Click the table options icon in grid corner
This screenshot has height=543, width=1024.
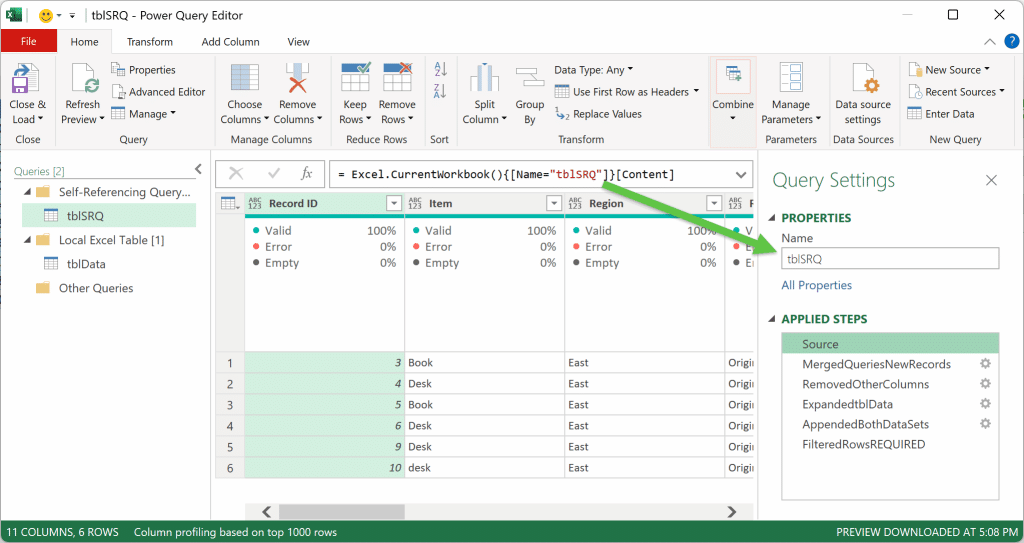230,204
